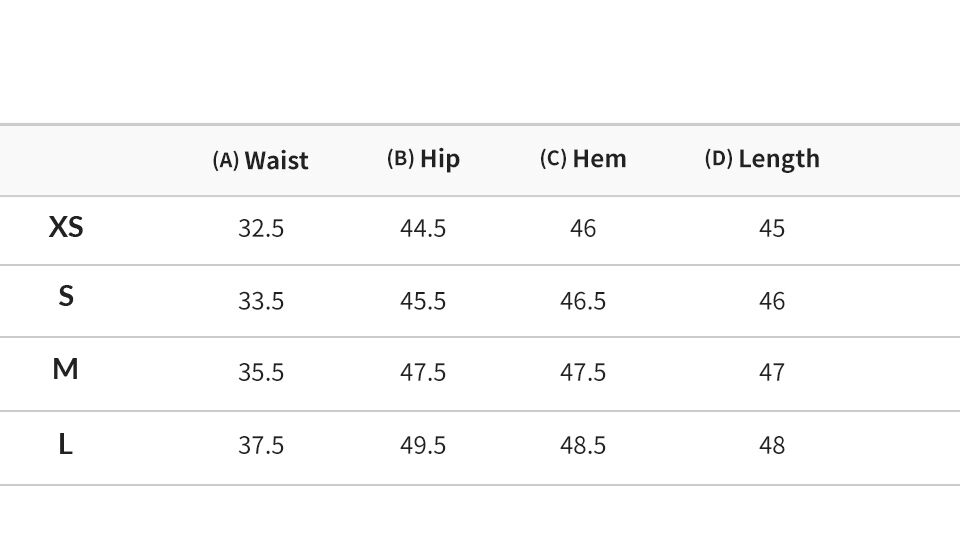The width and height of the screenshot is (960, 550).
Task: Click the (D) Length column header
Action: [762, 159]
